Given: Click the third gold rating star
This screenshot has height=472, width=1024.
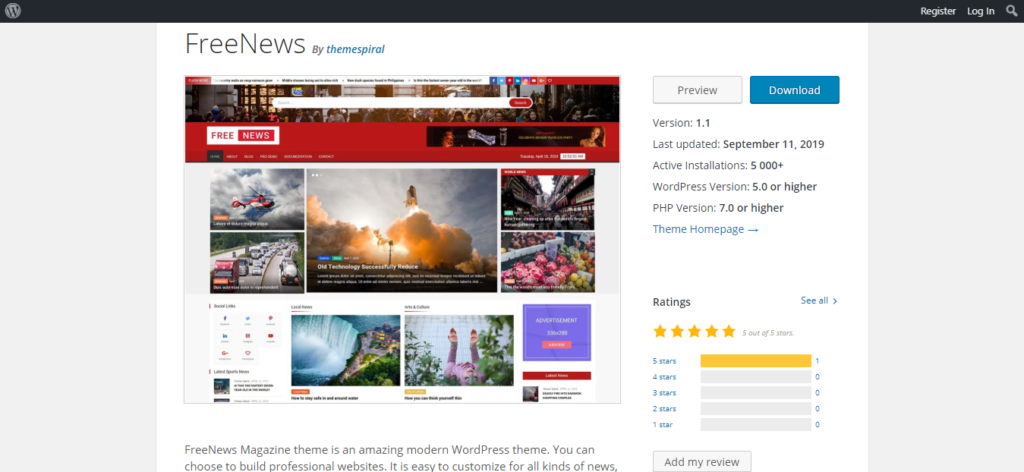Looking at the screenshot, I should click(694, 332).
